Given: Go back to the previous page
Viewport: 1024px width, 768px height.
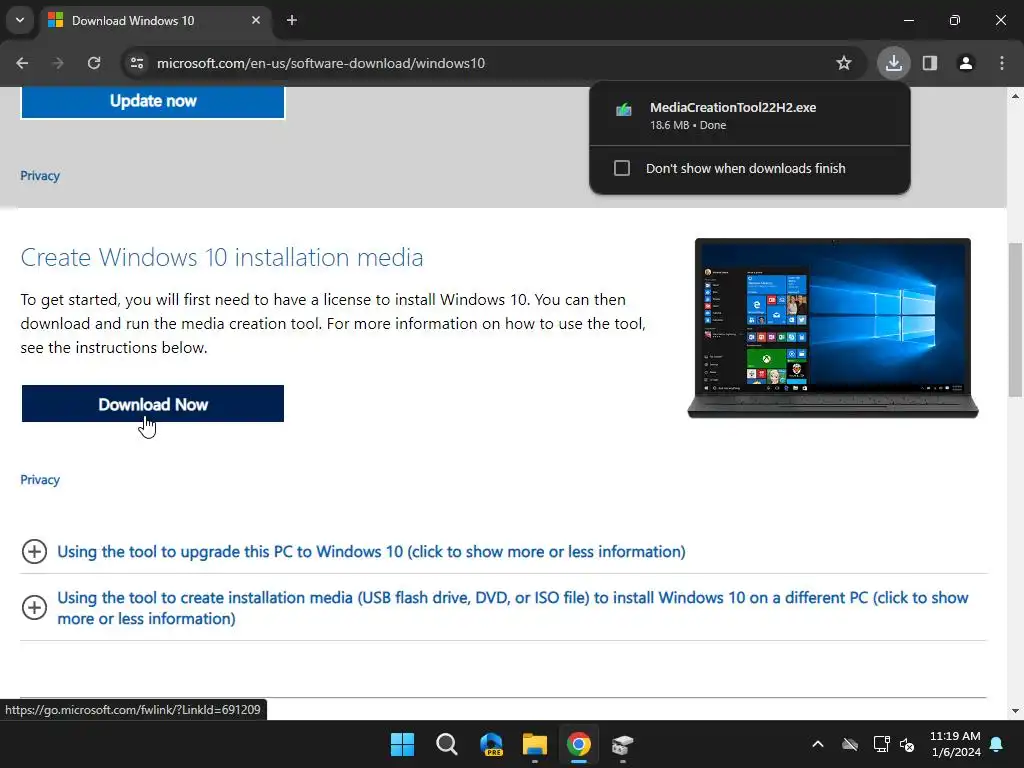Looking at the screenshot, I should click(x=22, y=63).
